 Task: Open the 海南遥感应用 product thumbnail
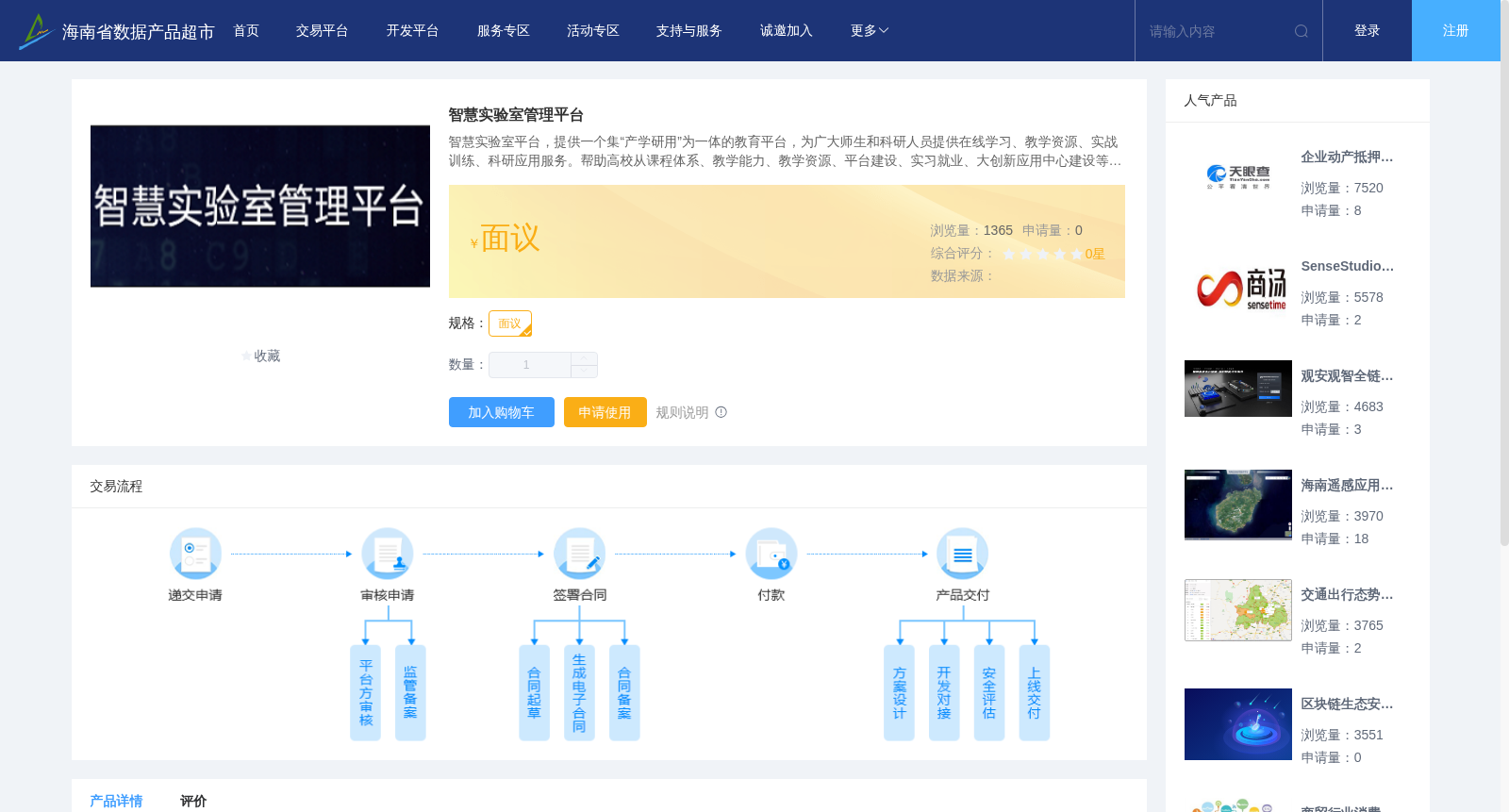(x=1238, y=505)
